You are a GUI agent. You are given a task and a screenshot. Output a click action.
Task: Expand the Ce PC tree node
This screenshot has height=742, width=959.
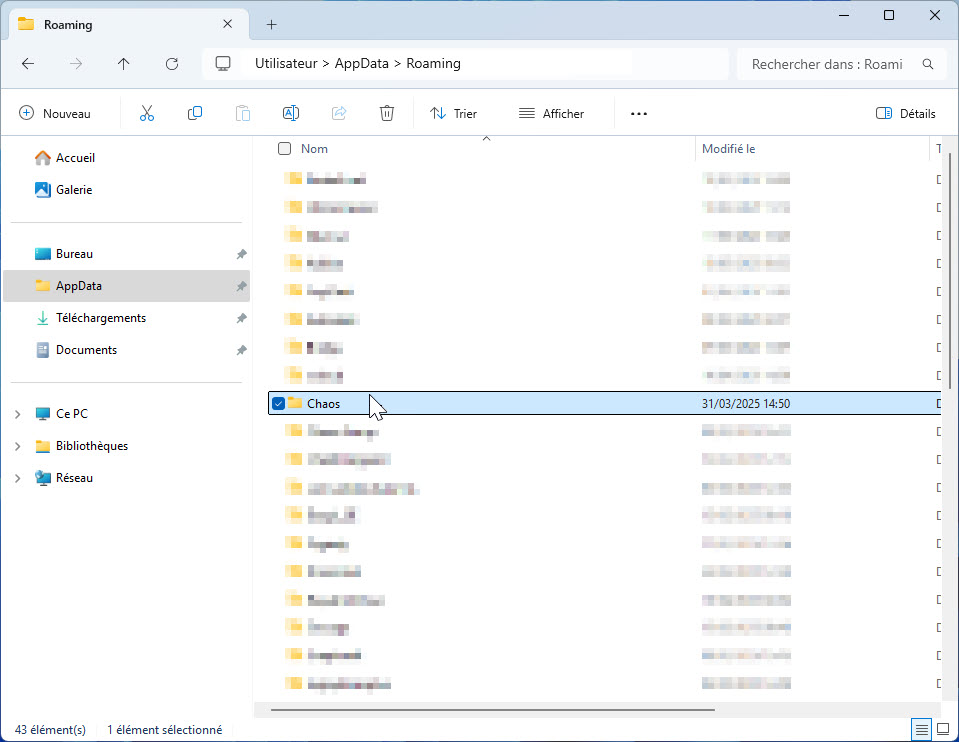point(18,414)
